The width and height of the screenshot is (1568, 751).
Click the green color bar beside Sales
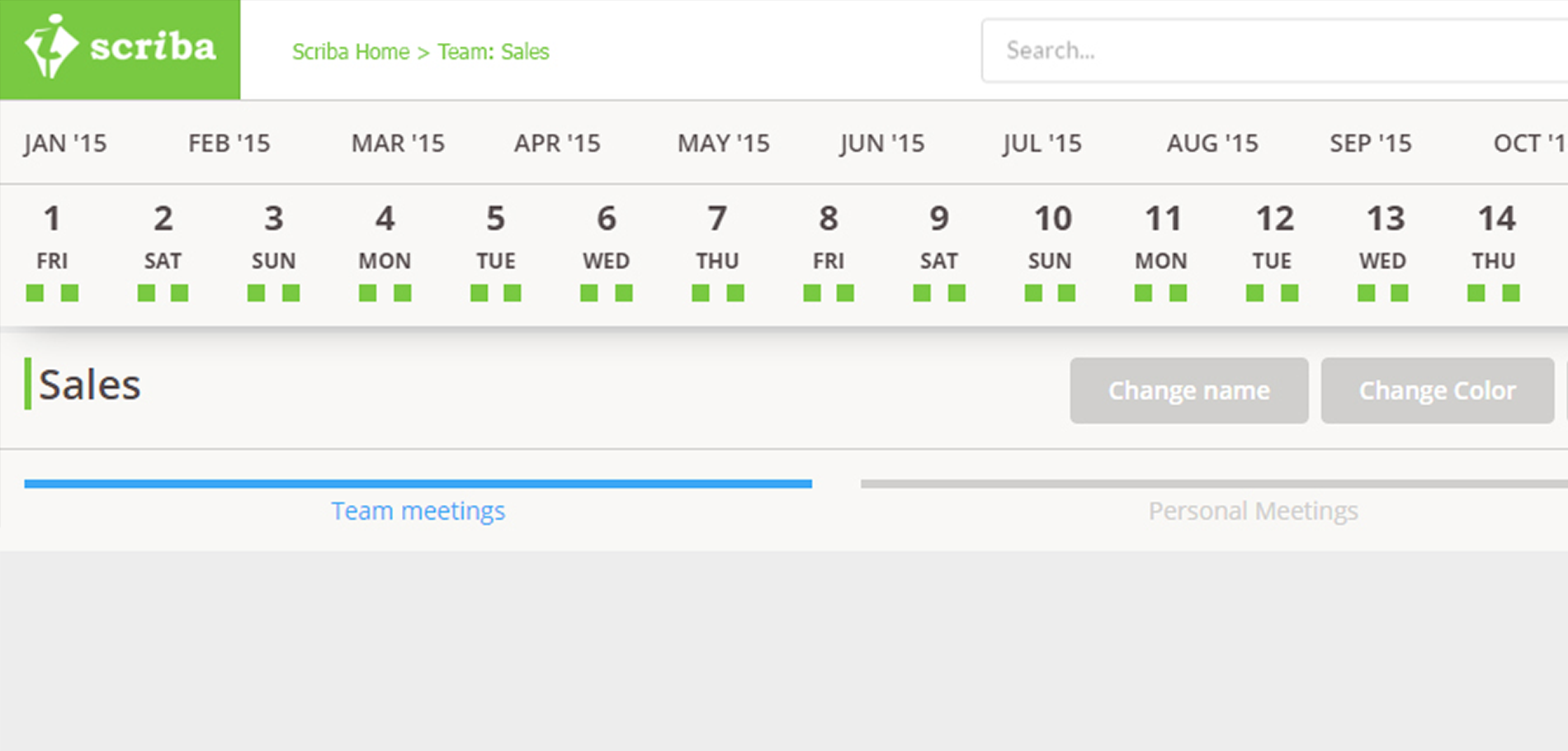click(28, 384)
